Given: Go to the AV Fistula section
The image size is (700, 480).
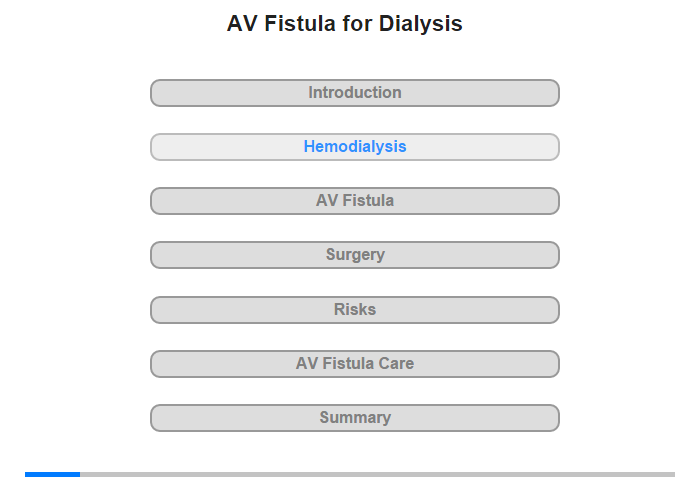Looking at the screenshot, I should coord(355,201).
